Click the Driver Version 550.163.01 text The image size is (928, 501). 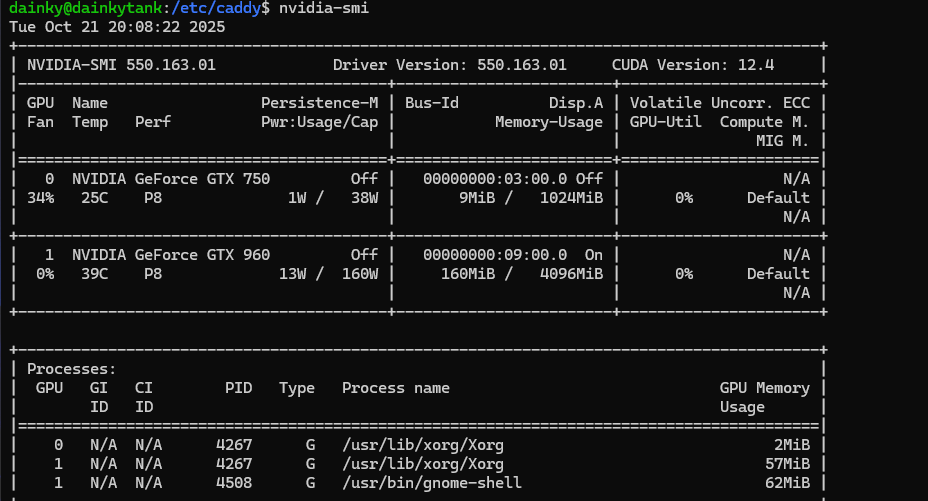pos(449,65)
